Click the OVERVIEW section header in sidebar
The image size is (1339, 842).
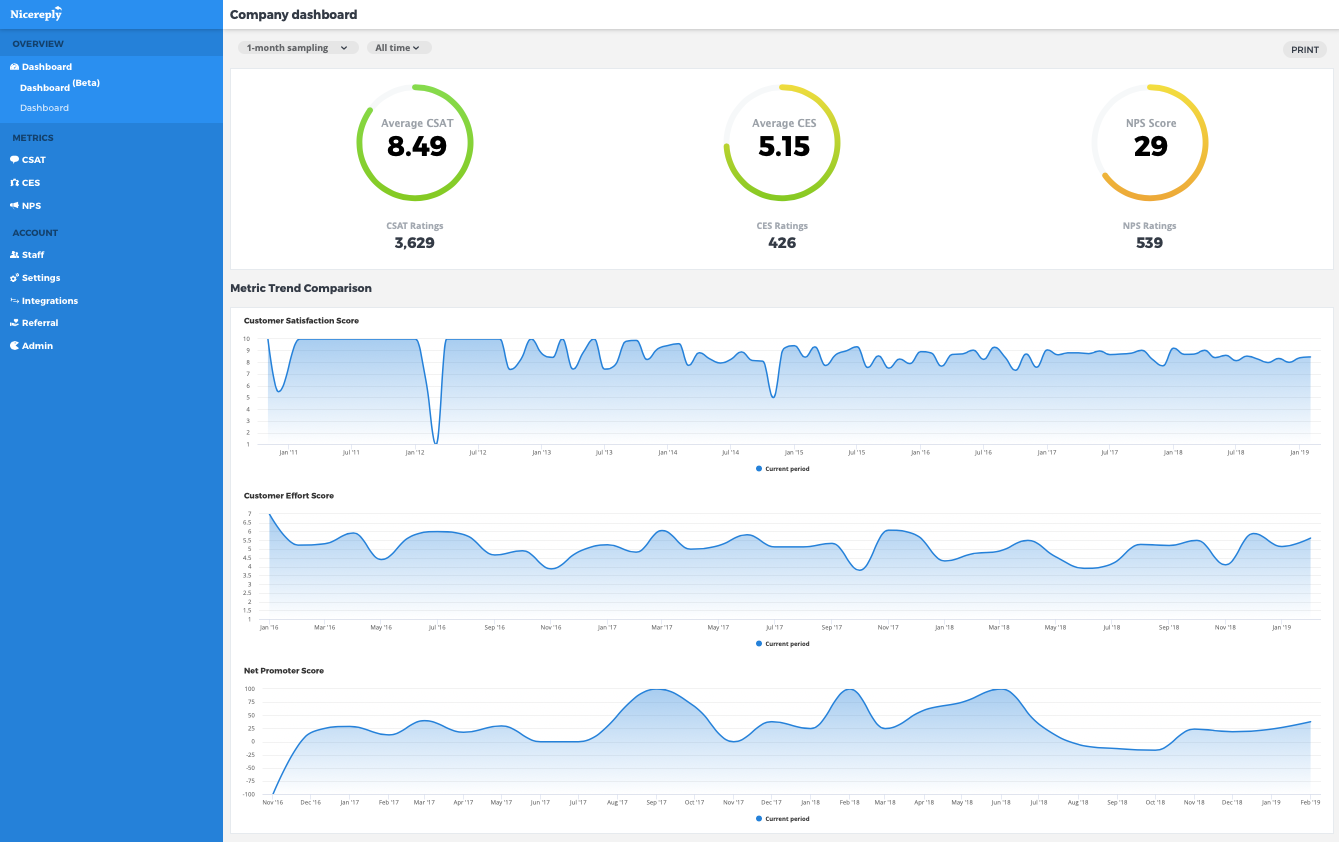[x=38, y=44]
